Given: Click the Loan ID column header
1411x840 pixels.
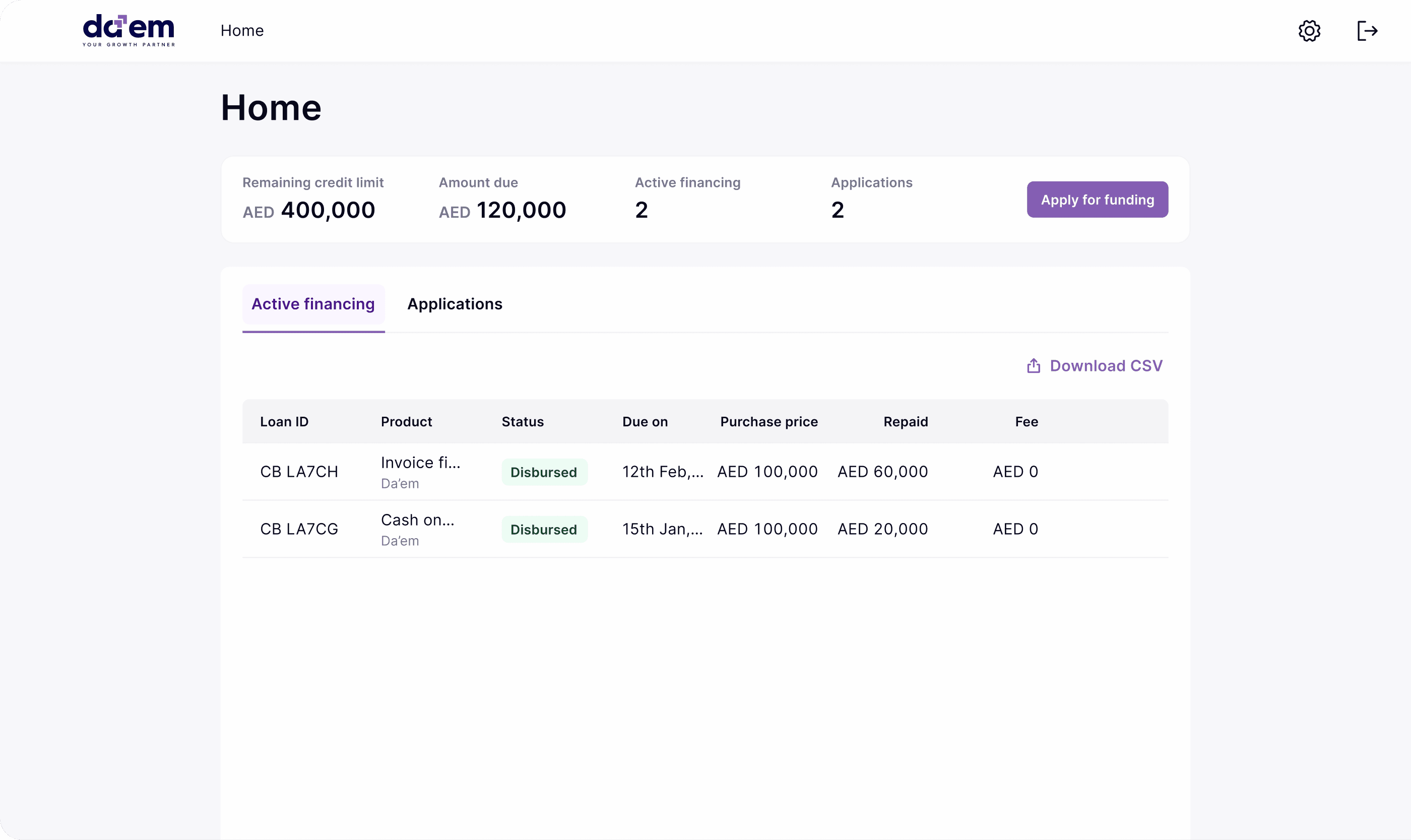Looking at the screenshot, I should 284,422.
